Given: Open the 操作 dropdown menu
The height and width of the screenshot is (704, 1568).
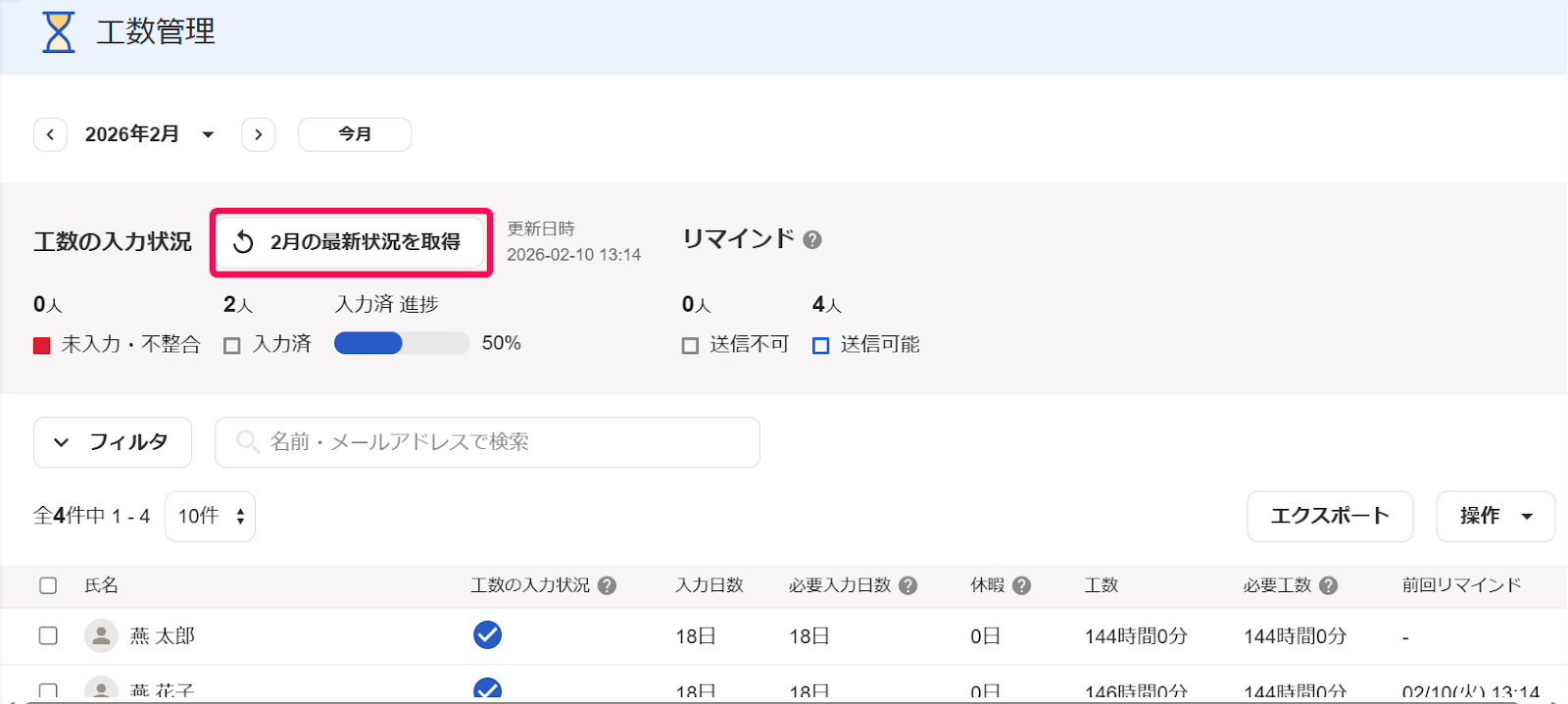Looking at the screenshot, I should click(x=1495, y=516).
